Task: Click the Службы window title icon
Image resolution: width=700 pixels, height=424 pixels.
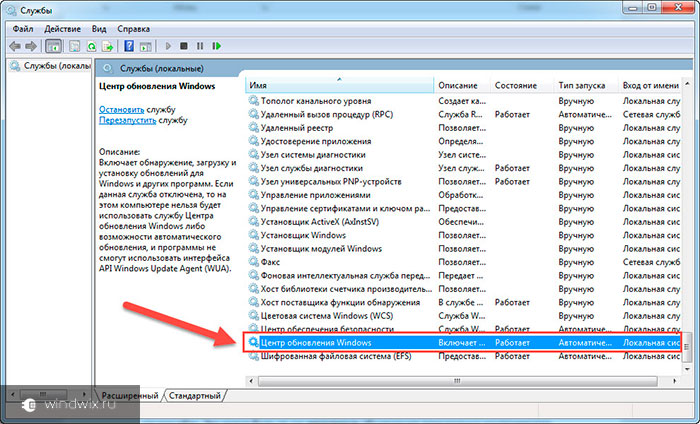Action: (11, 10)
